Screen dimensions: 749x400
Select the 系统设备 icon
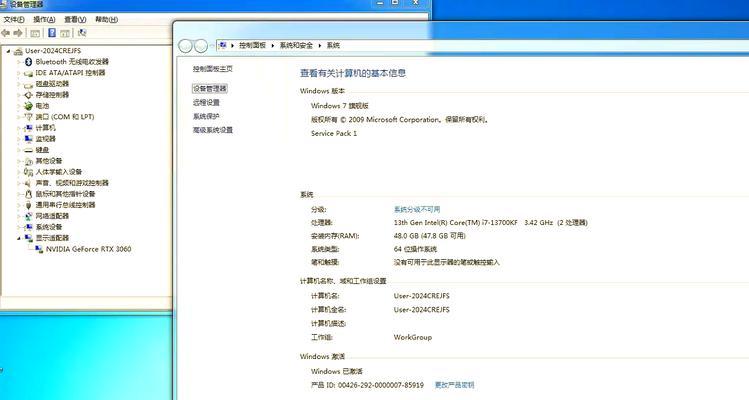(28, 227)
